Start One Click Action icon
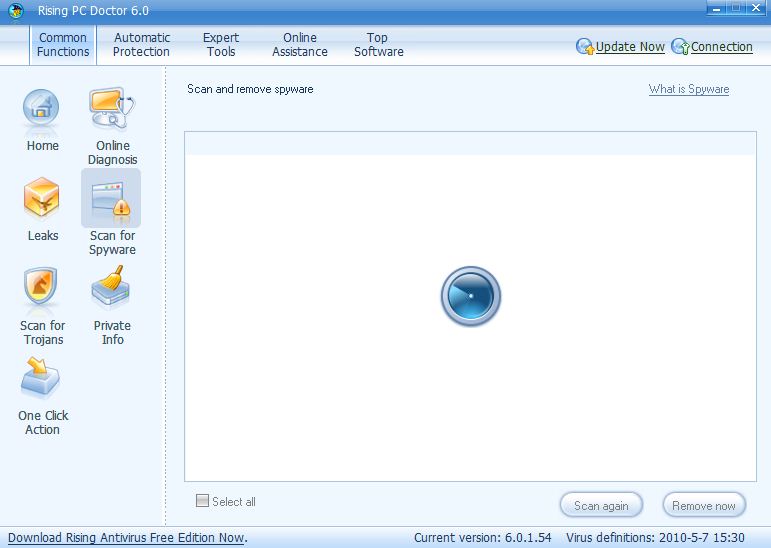Screen dimensions: 771x548 coord(40,378)
